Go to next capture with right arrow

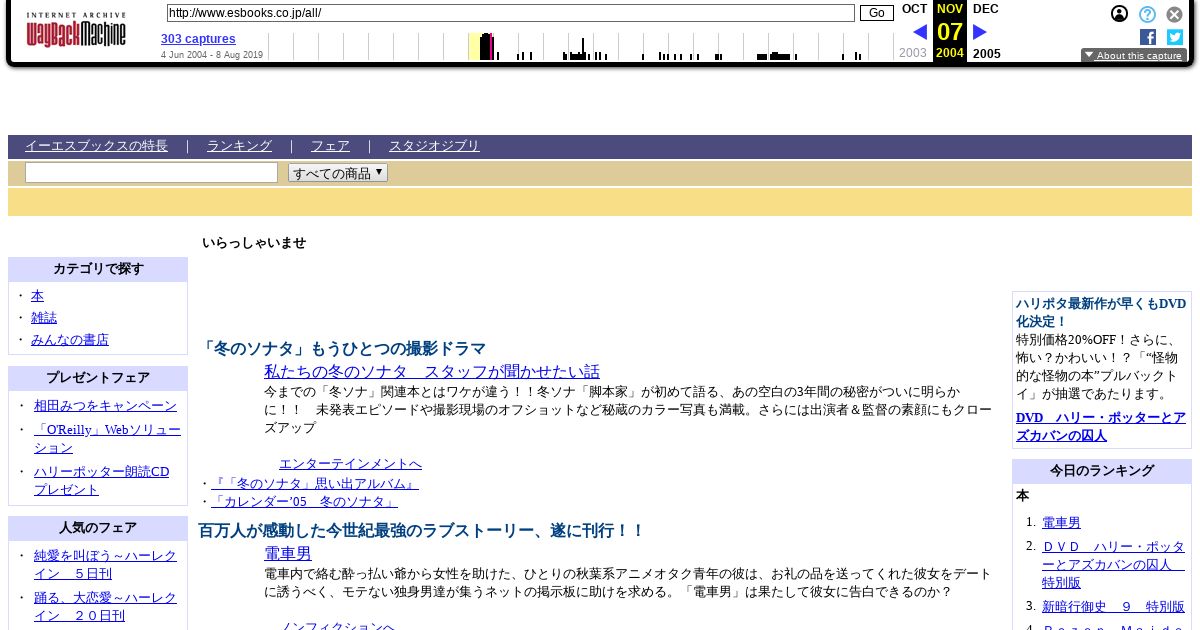tap(980, 32)
